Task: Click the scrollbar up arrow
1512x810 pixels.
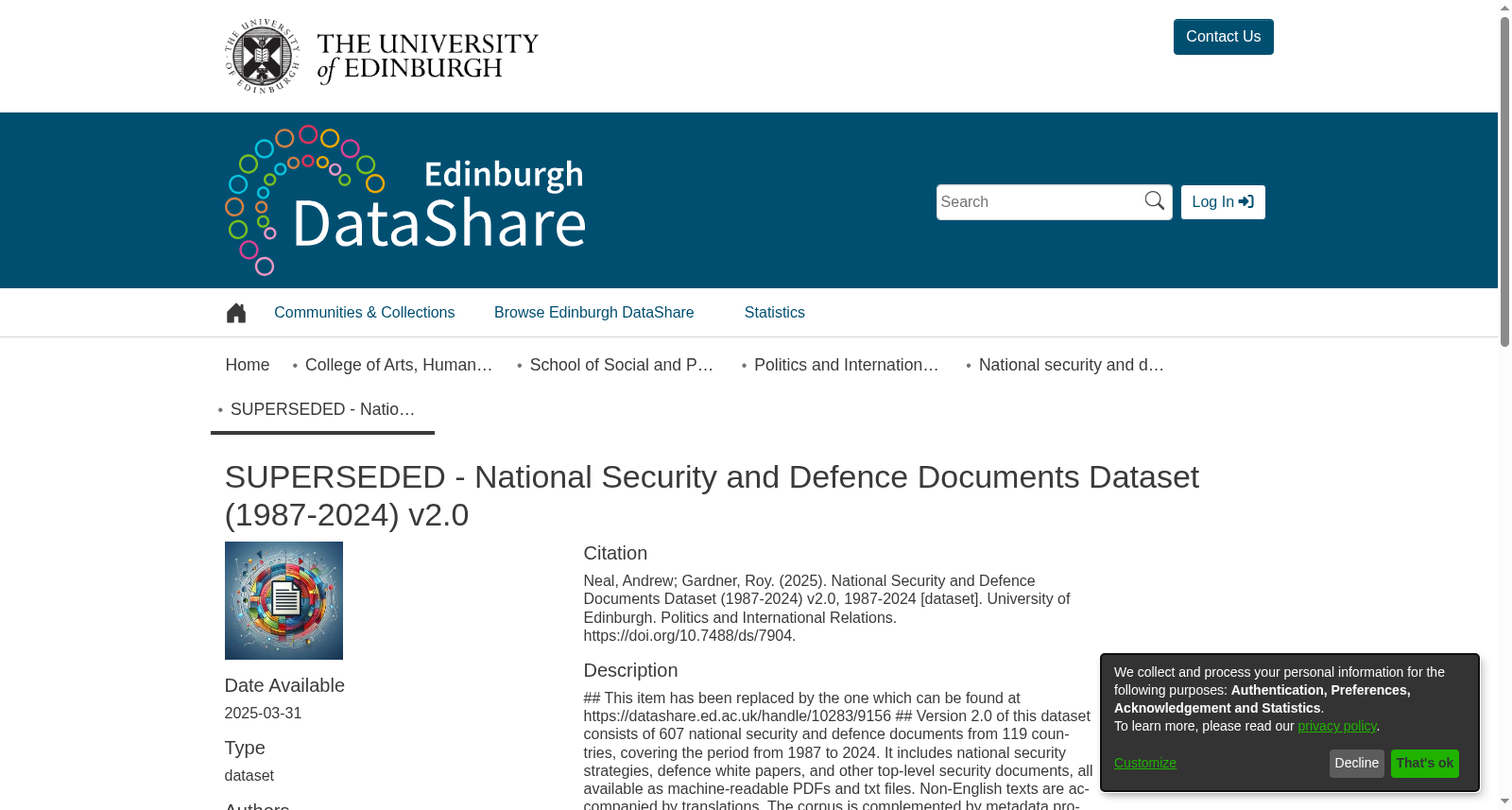Action: pyautogui.click(x=1504, y=8)
